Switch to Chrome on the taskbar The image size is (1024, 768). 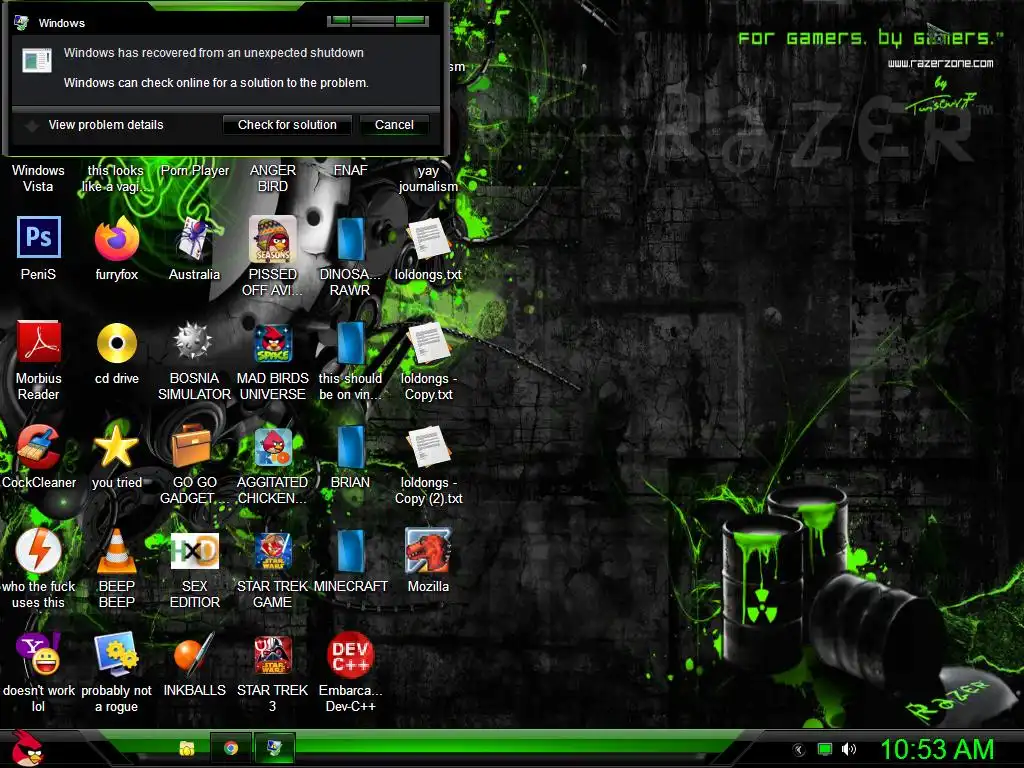pos(231,748)
